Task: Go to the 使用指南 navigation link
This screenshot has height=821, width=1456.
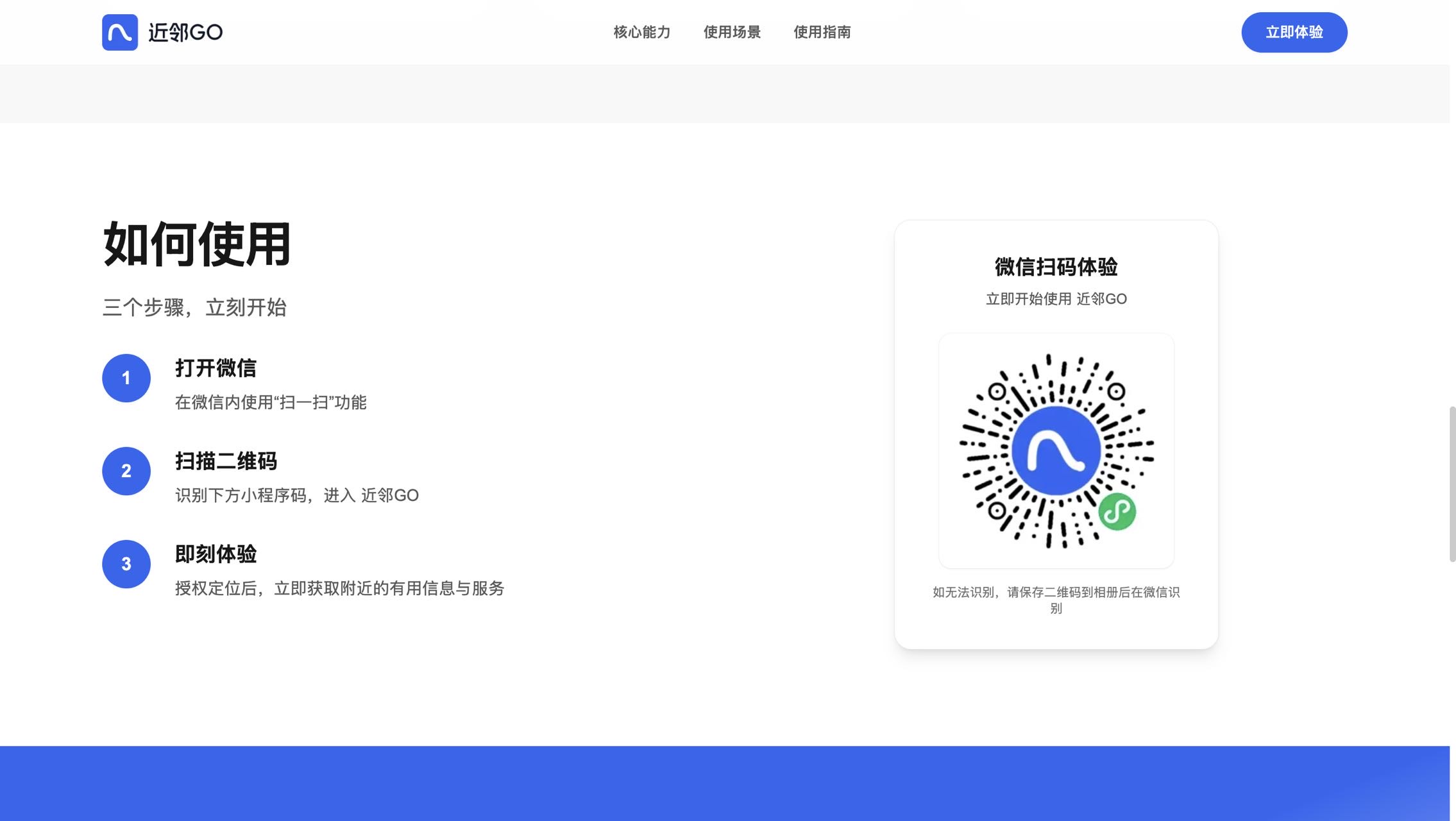Action: pyautogui.click(x=822, y=32)
